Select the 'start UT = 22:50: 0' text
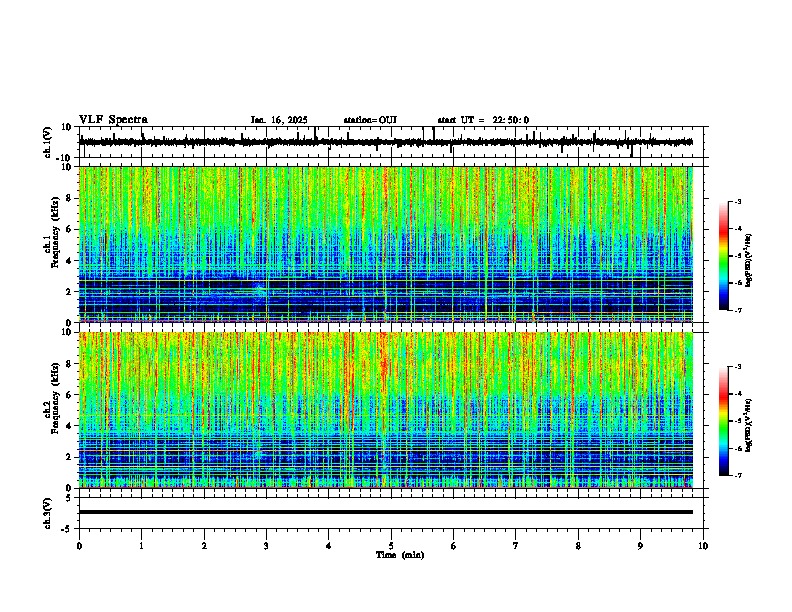This screenshot has width=792, height=612. pyautogui.click(x=483, y=120)
